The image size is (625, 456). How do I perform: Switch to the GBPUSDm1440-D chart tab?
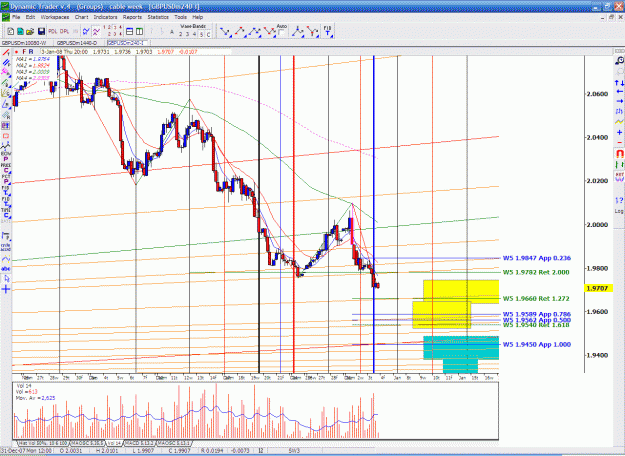[x=77, y=43]
